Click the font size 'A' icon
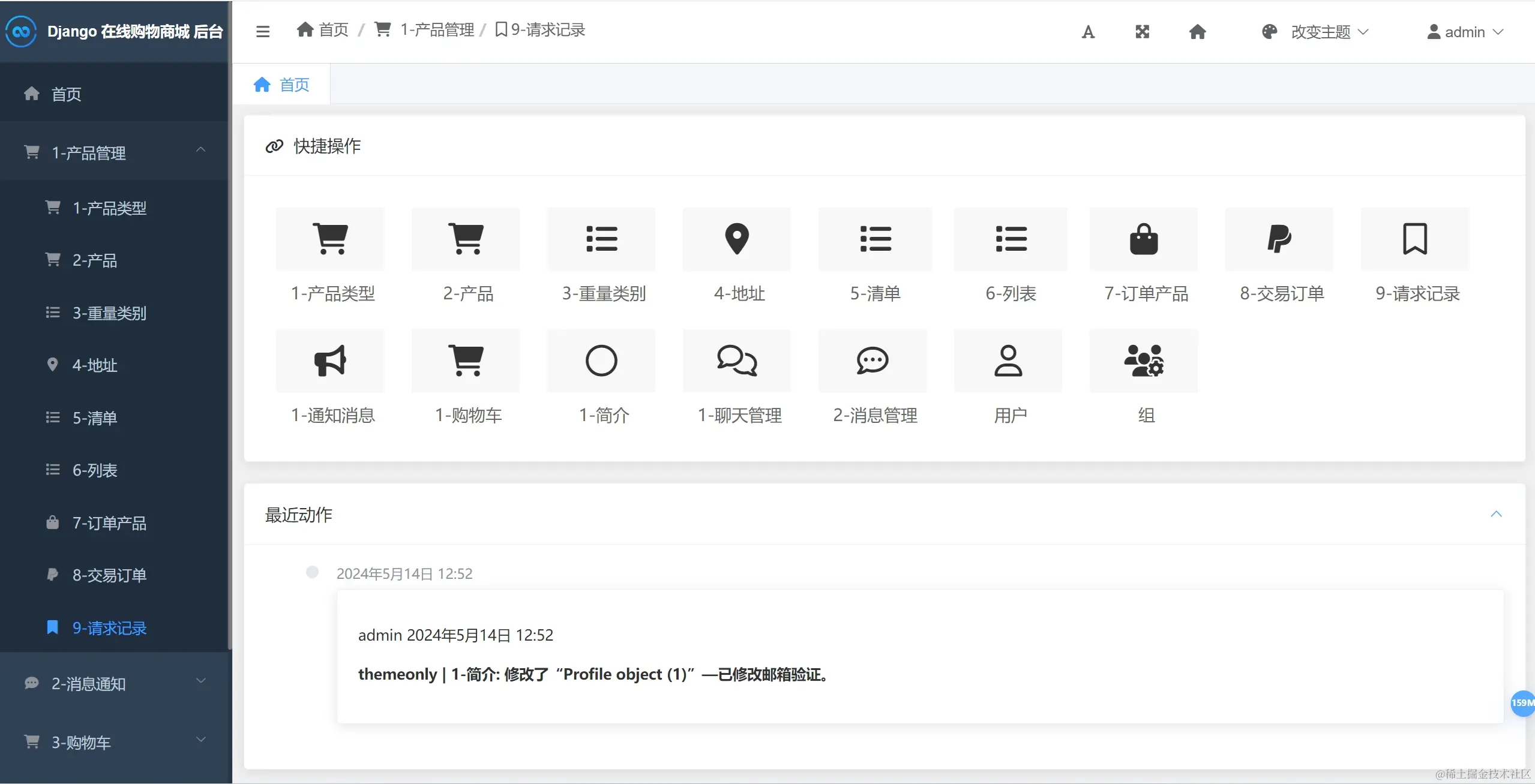Viewport: 1535px width, 784px height. coord(1088,32)
